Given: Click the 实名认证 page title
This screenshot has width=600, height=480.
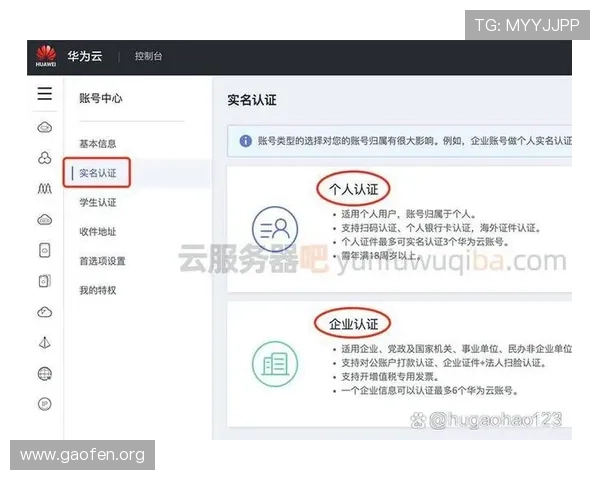Looking at the screenshot, I should pos(252,100).
